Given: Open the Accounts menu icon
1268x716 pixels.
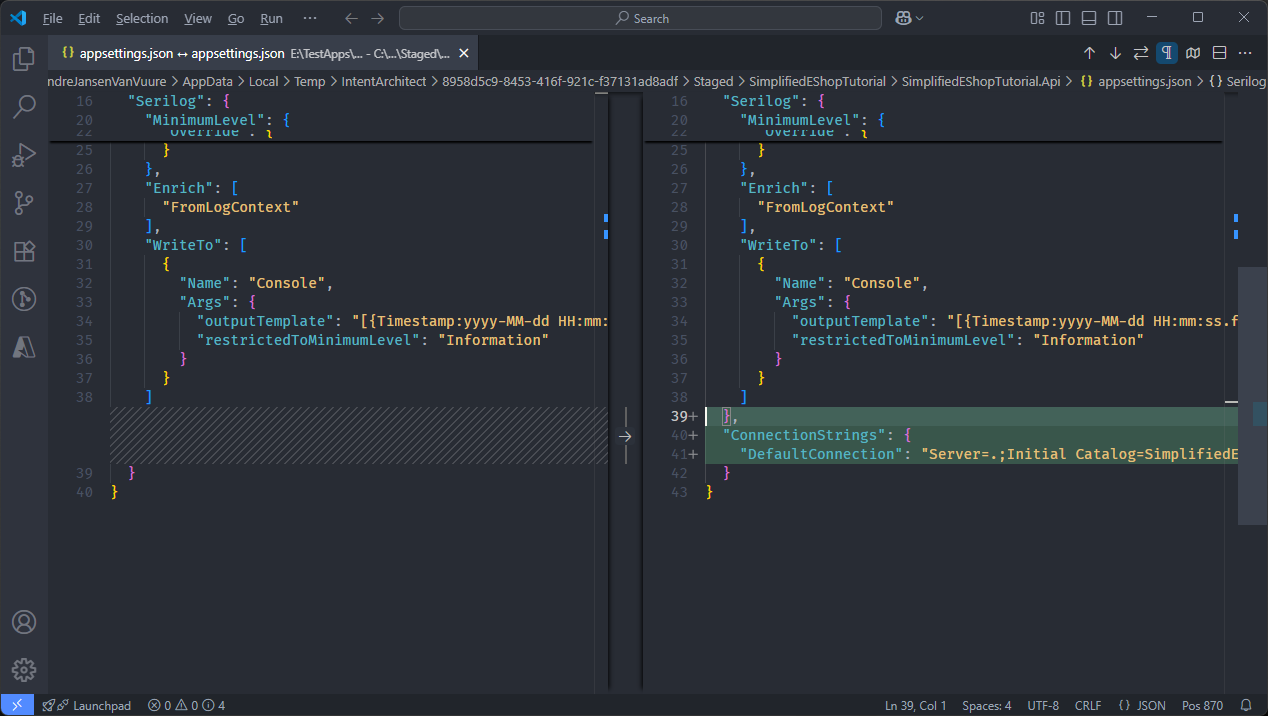Looking at the screenshot, I should (24, 622).
